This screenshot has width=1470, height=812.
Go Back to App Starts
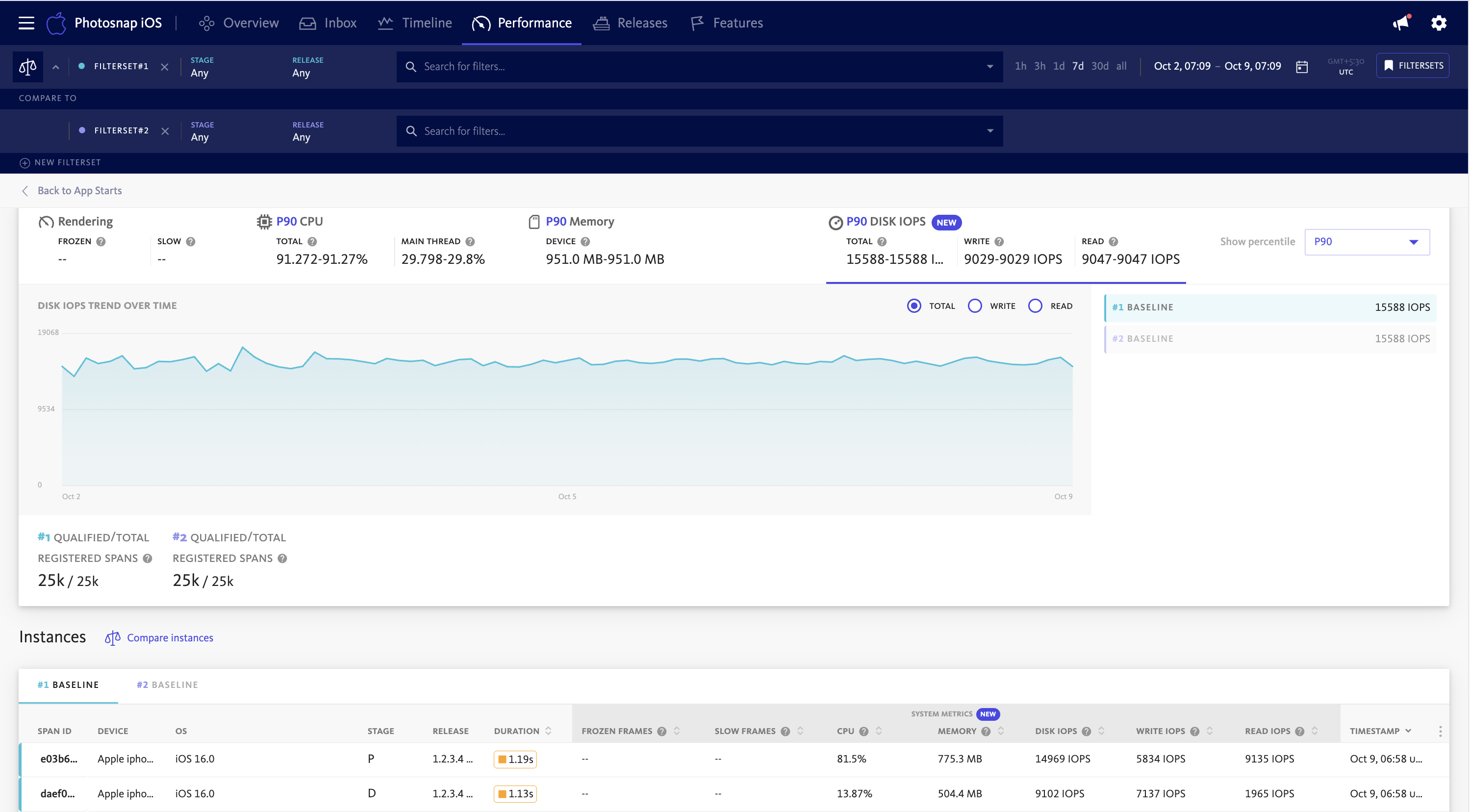[x=72, y=191]
